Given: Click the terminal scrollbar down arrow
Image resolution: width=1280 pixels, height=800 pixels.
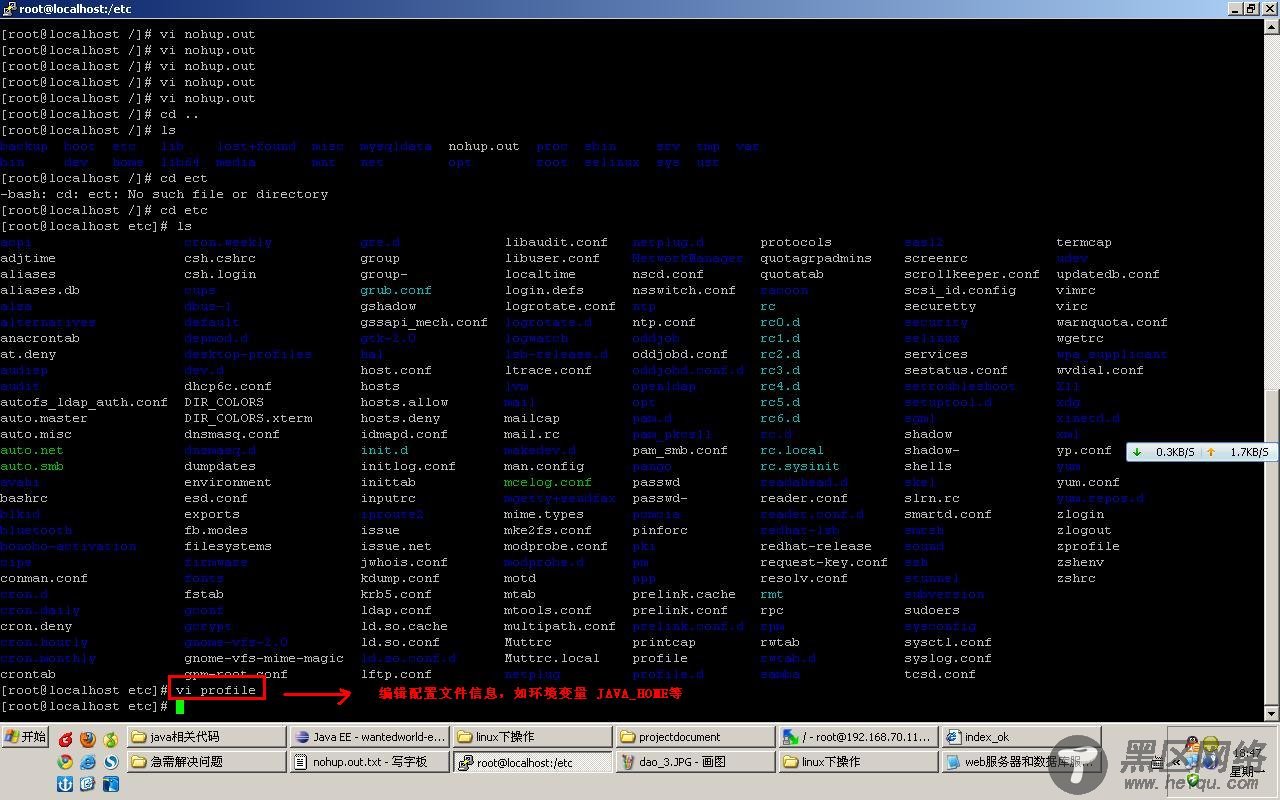Looking at the screenshot, I should (x=1272, y=714).
